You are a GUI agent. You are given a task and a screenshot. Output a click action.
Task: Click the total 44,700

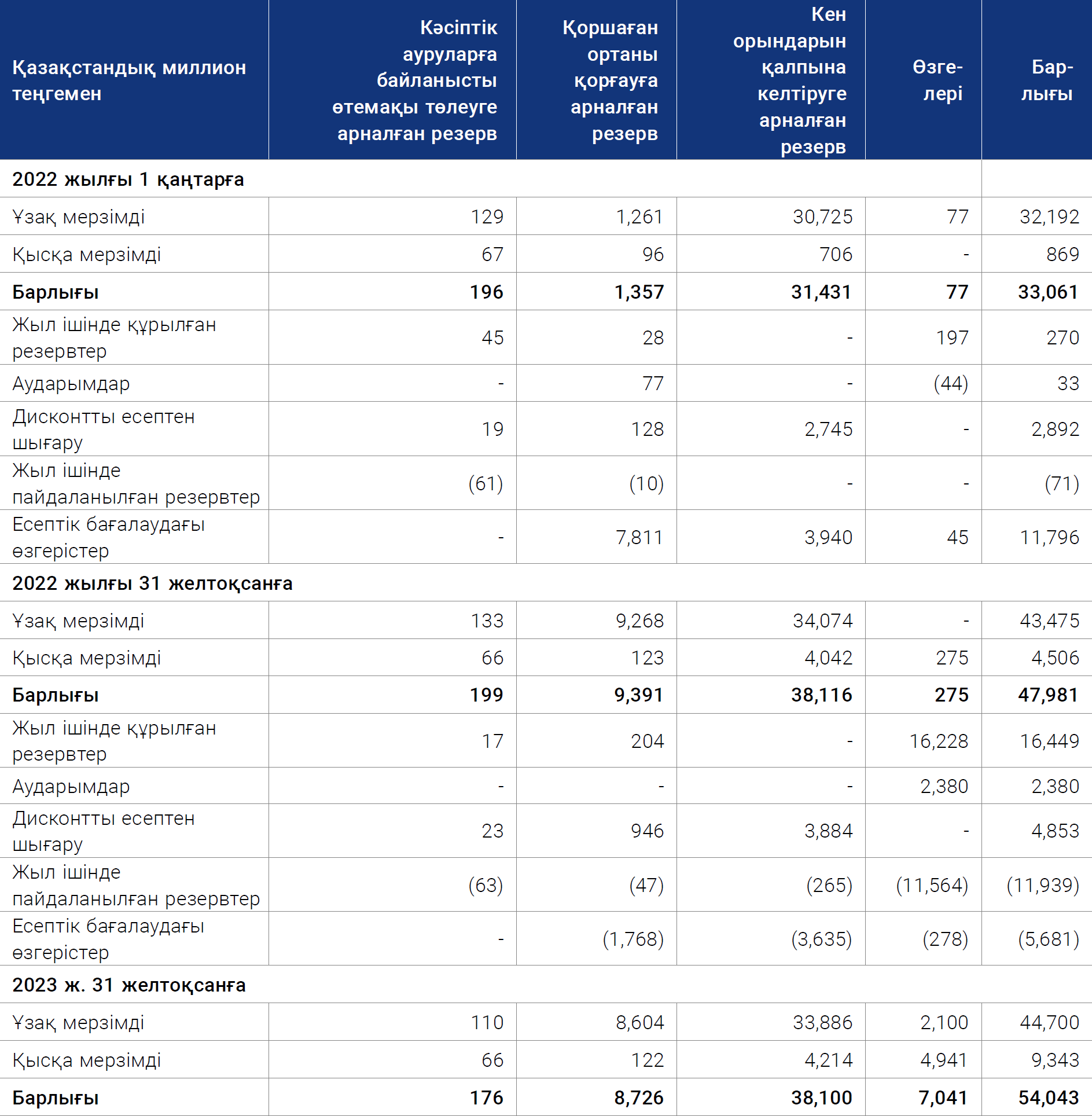point(1049,1023)
